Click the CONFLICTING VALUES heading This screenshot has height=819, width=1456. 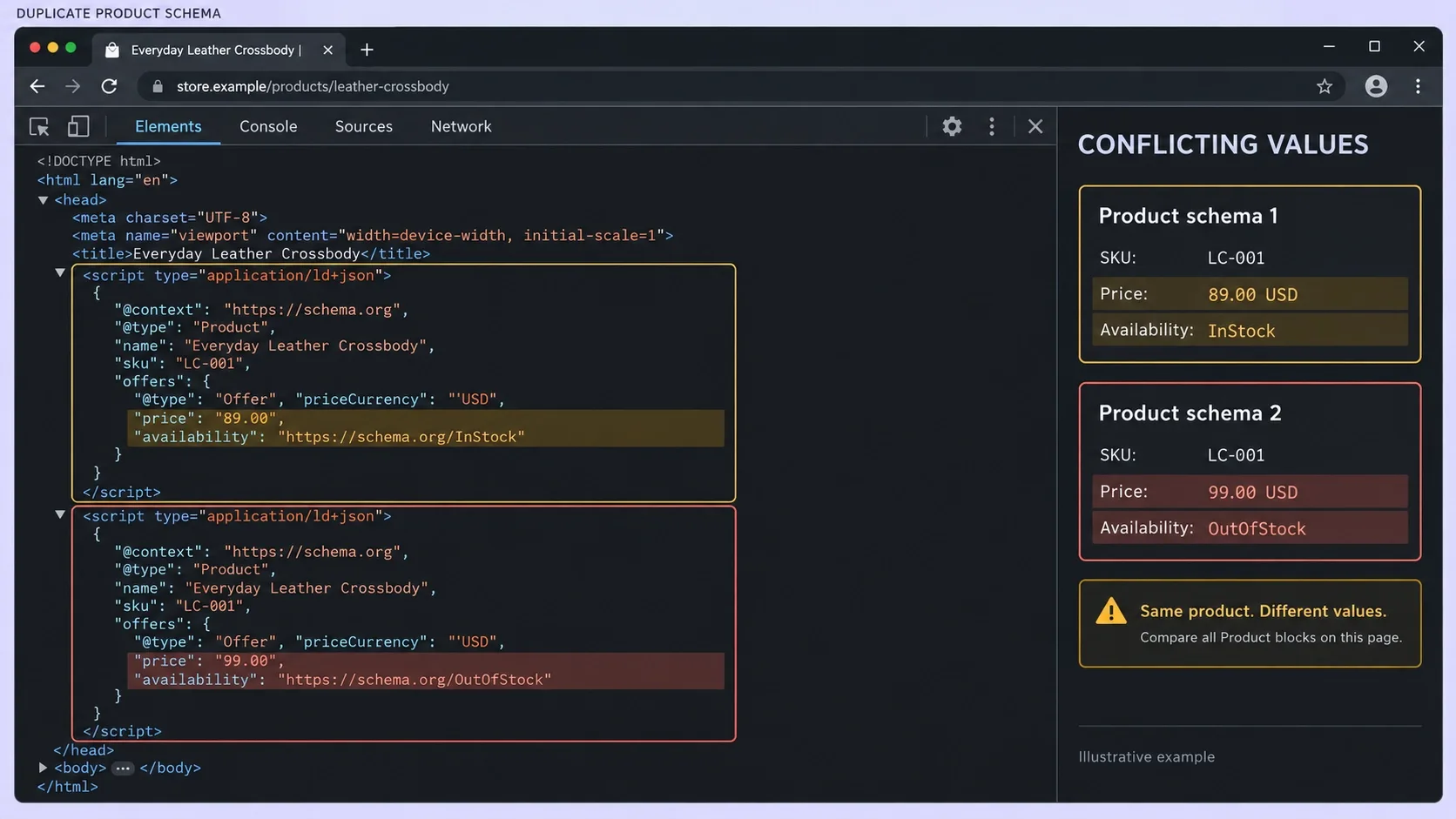(1223, 144)
